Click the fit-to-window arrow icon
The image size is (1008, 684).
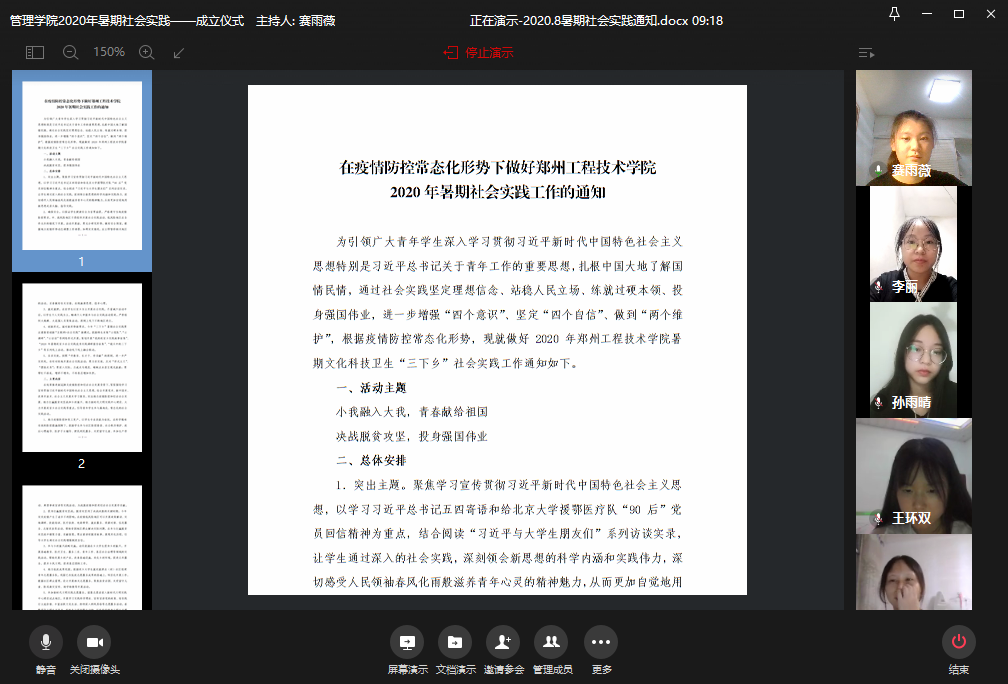pyautogui.click(x=179, y=52)
